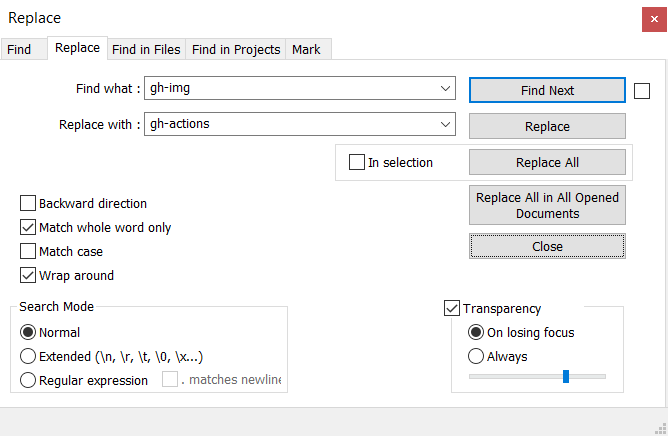Click inside the Find what text field
This screenshot has width=668, height=436.
pyautogui.click(x=292, y=88)
